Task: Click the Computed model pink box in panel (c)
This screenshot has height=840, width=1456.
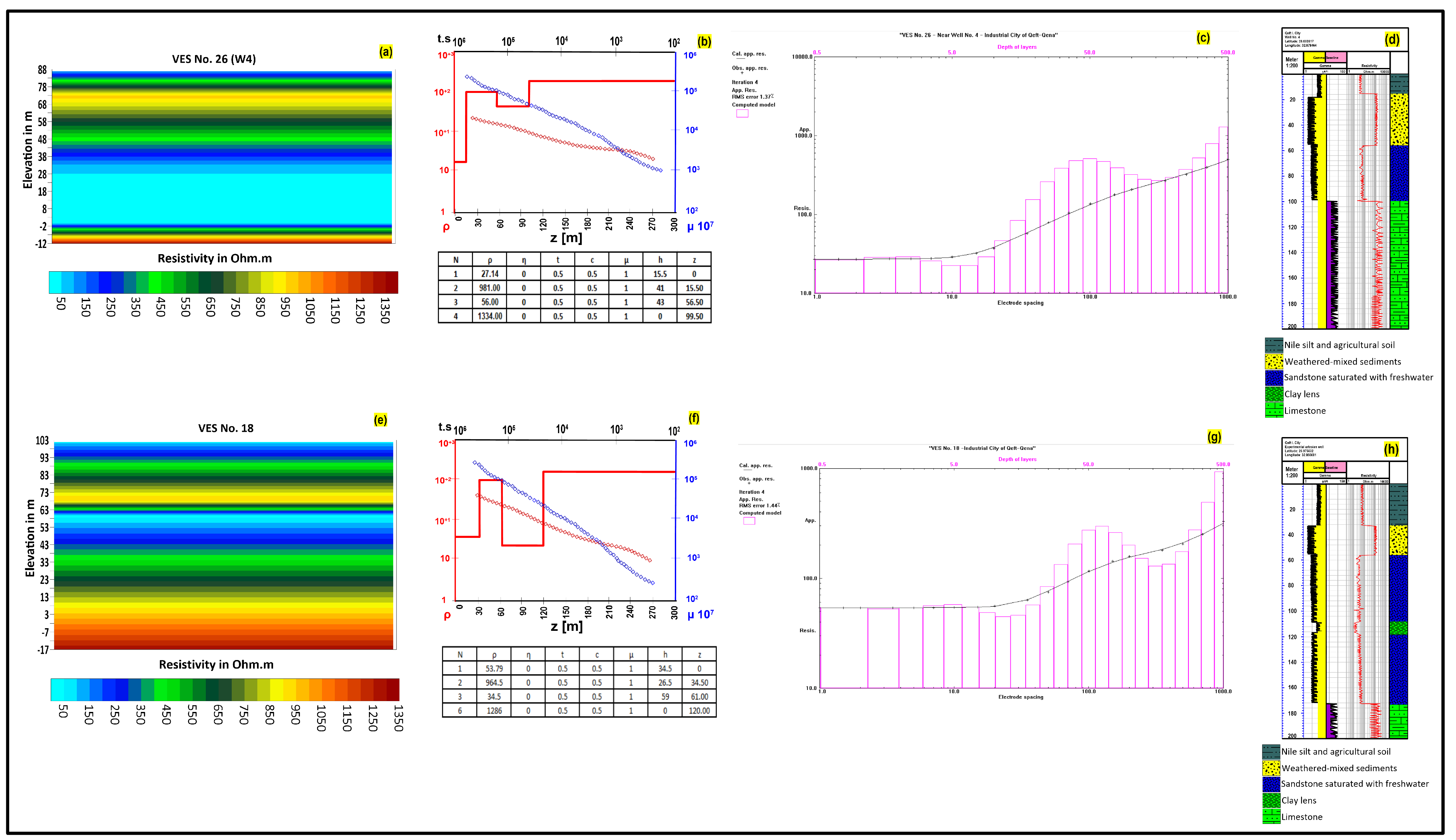Action: coord(742,114)
